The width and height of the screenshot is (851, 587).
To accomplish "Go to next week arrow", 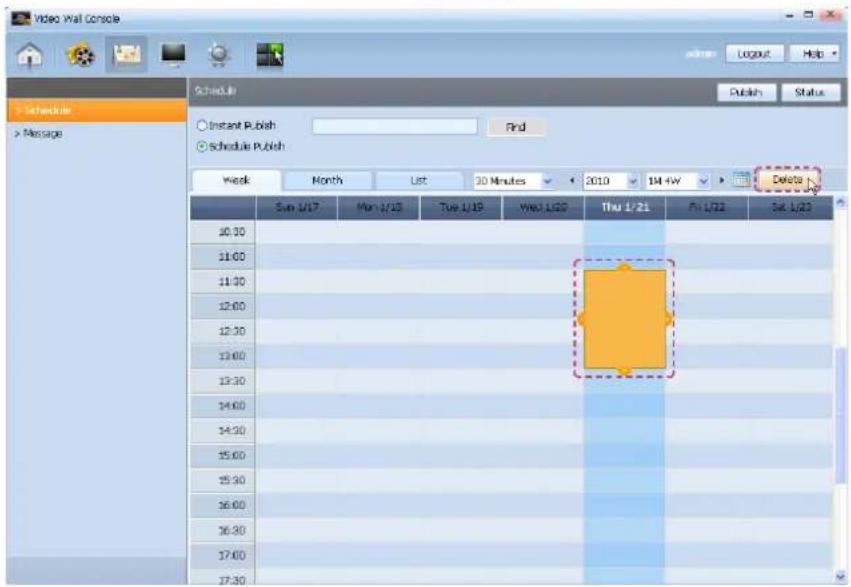I will coord(722,180).
